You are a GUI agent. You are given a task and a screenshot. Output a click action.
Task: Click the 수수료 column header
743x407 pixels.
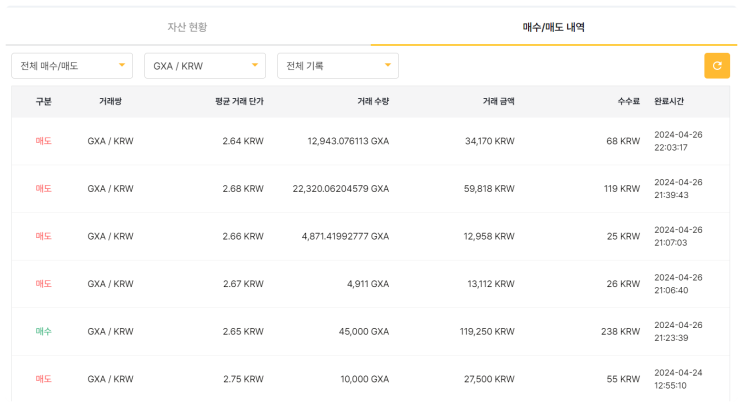point(628,101)
